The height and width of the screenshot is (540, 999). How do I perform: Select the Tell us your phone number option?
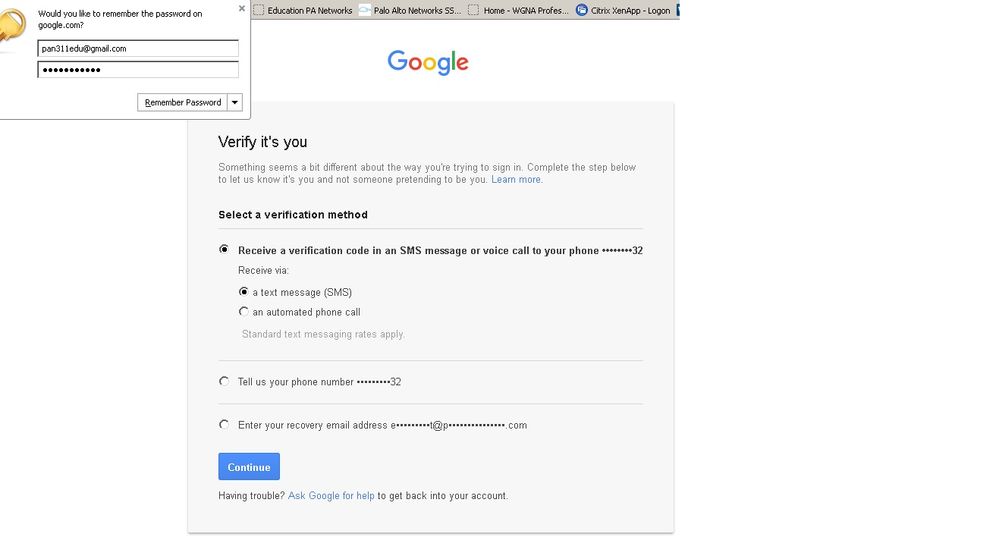224,381
